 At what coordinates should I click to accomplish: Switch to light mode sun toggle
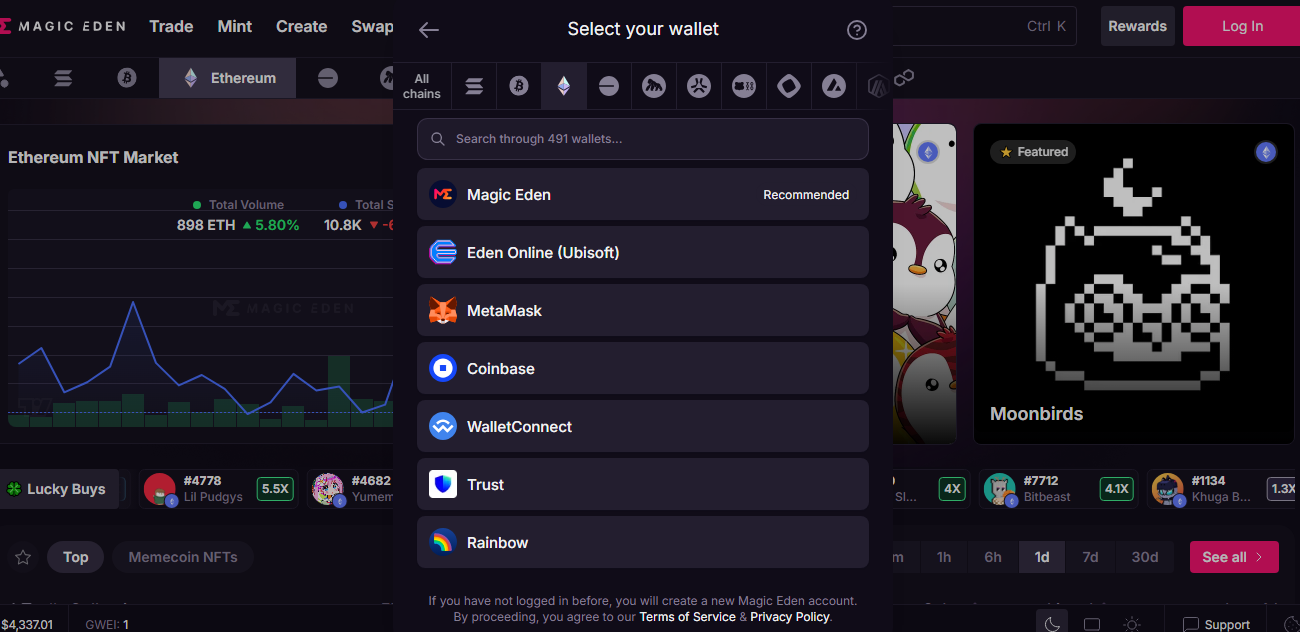[1131, 624]
